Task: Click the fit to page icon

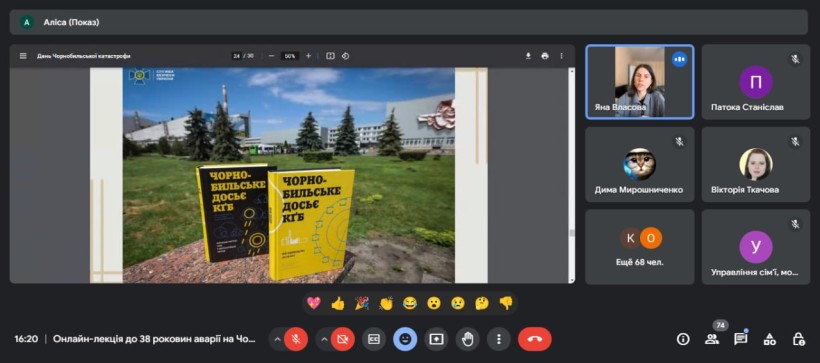Action: (x=330, y=56)
